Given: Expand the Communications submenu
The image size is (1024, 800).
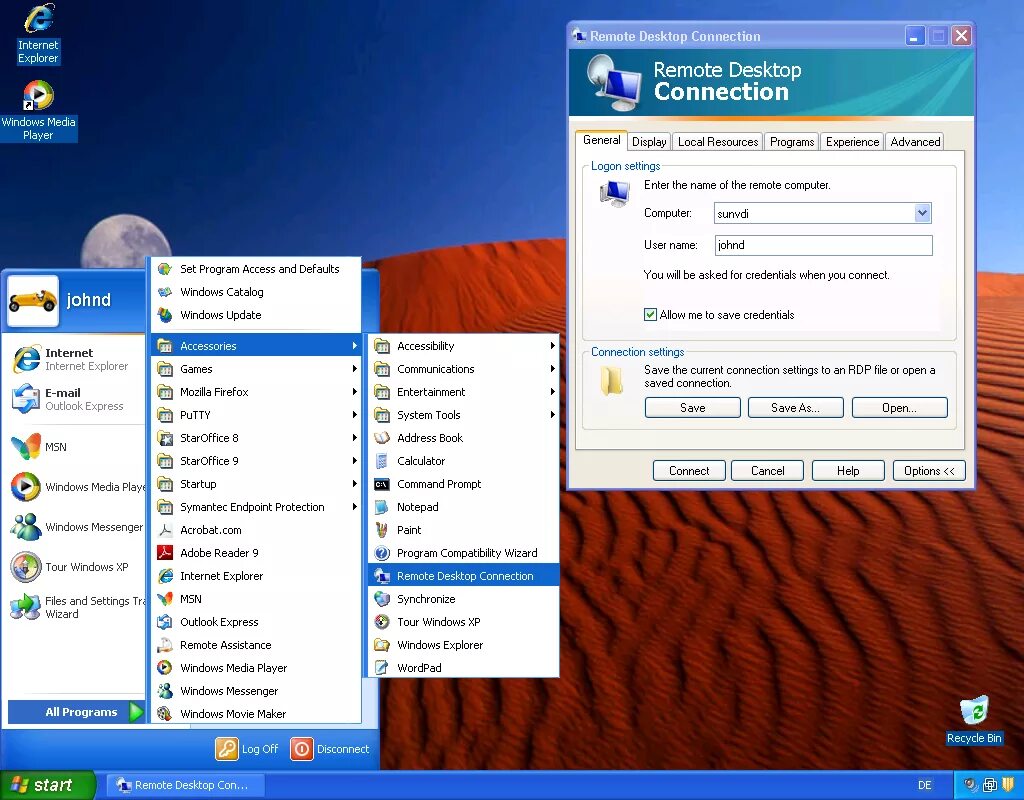Looking at the screenshot, I should point(464,369).
